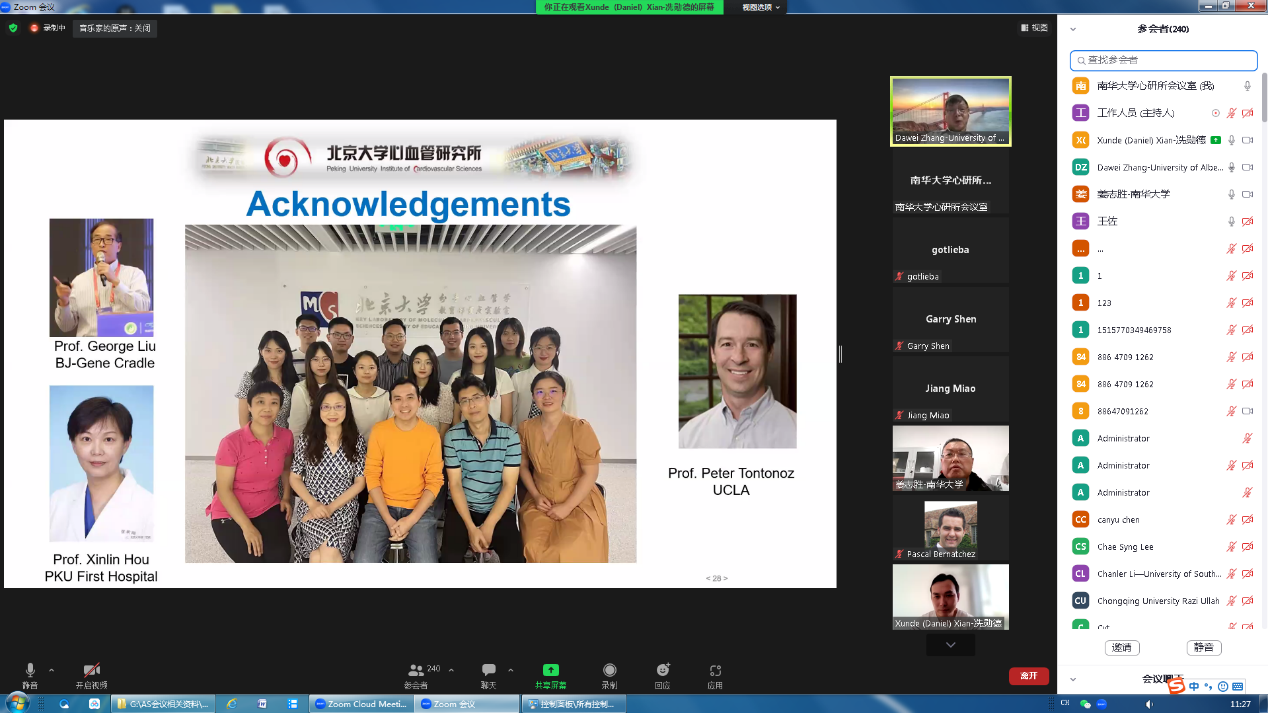Viewport: 1268px width, 713px height.
Task: Expand audio options arrow beside mute
Action: tap(51, 670)
